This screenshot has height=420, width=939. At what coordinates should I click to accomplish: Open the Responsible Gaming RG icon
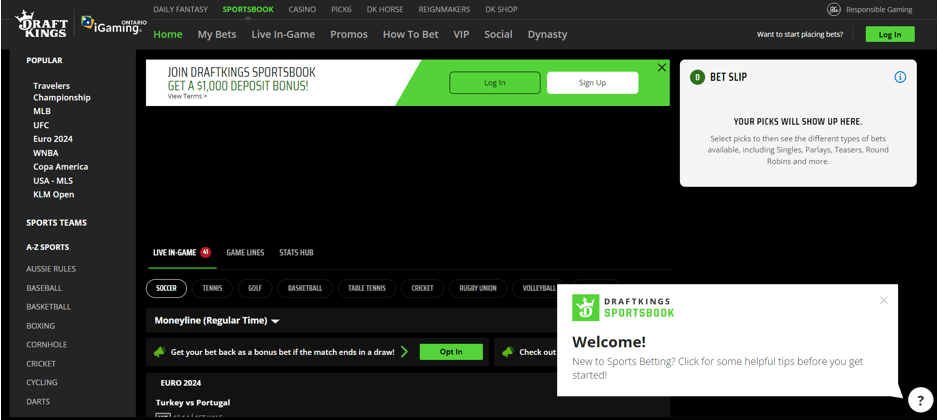834,10
